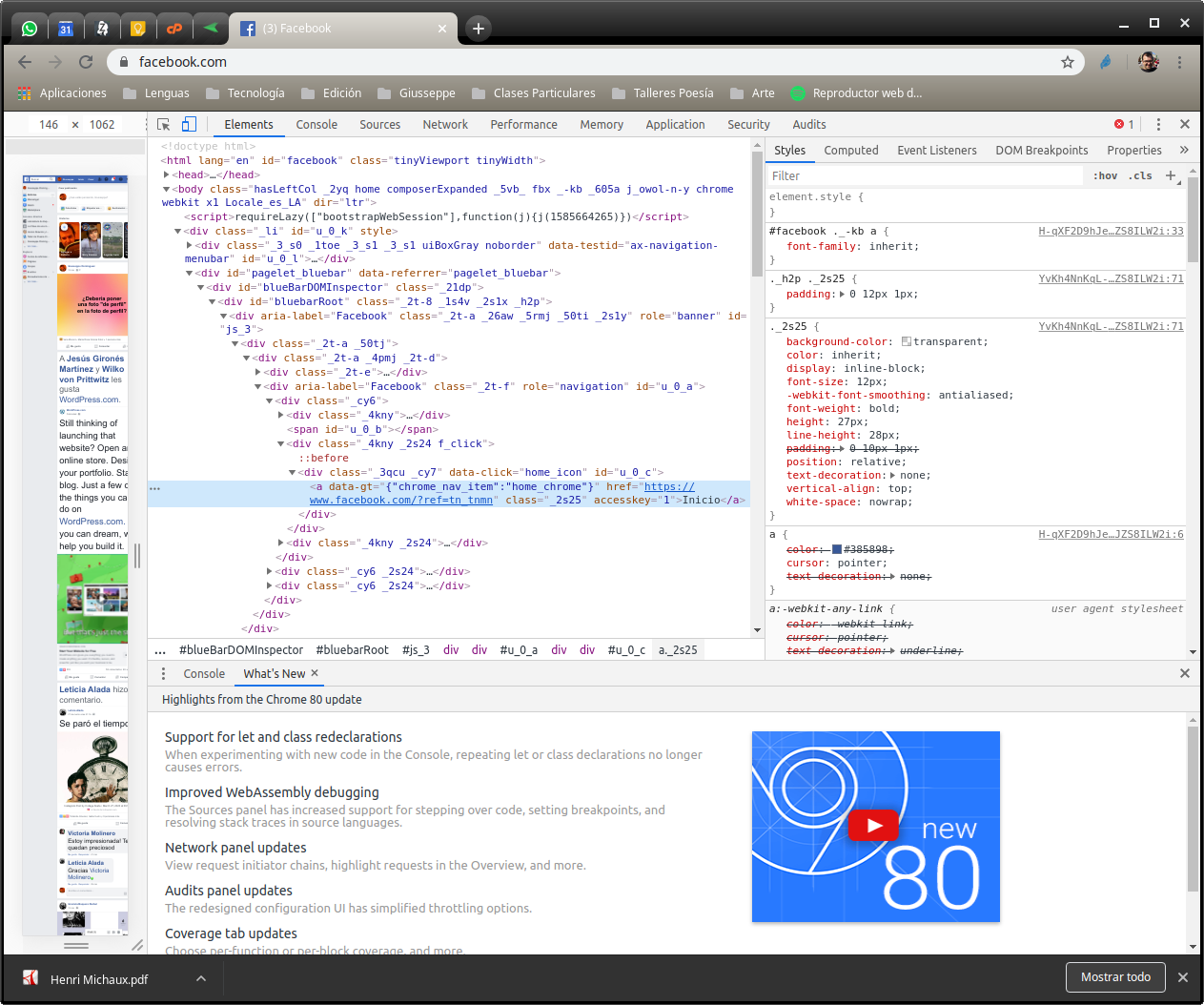Open the Clases Particulares bookmark folder
The image size is (1204, 1005).
point(533,93)
